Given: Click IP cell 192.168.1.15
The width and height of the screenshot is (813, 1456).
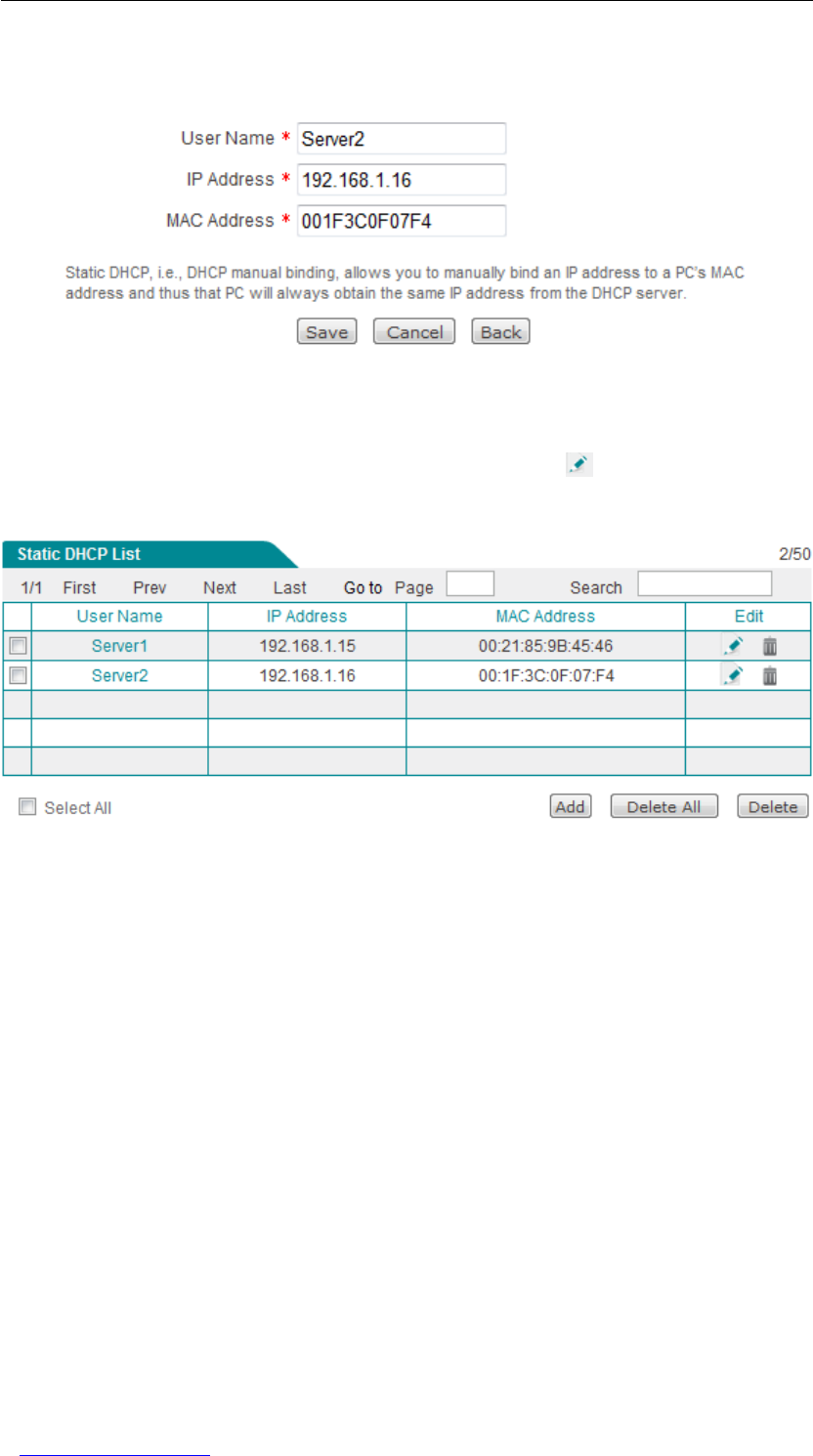Looking at the screenshot, I should [307, 646].
